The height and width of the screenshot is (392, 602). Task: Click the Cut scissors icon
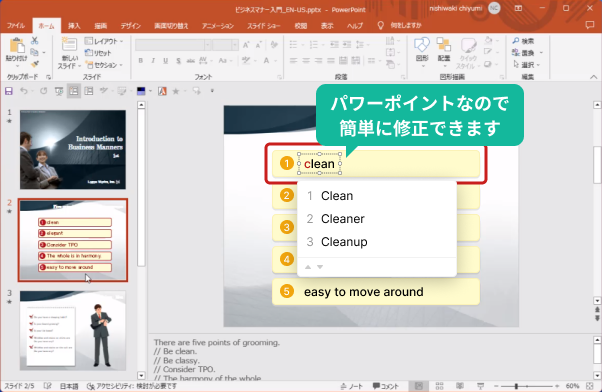35,40
